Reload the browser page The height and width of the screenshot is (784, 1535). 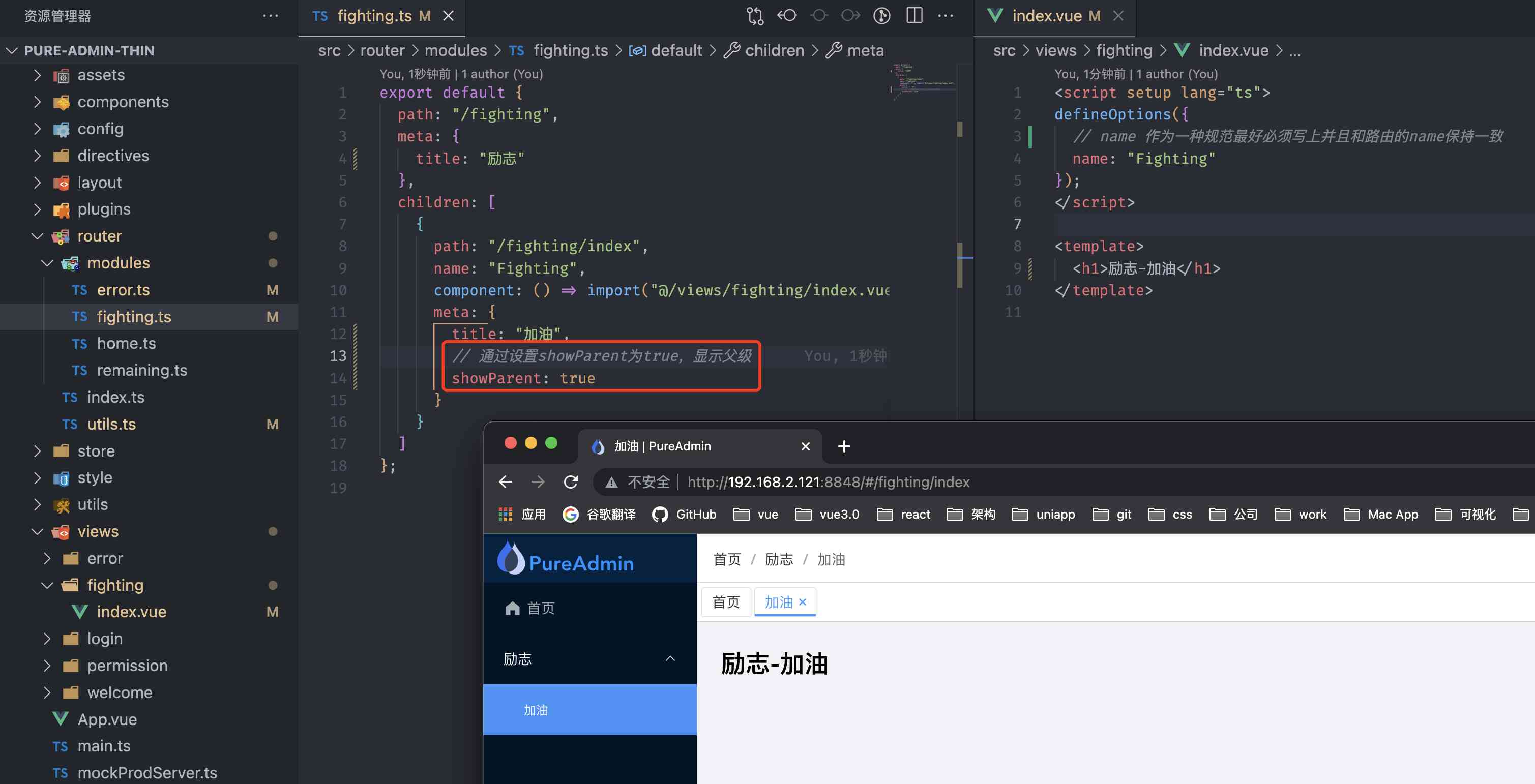coord(570,481)
